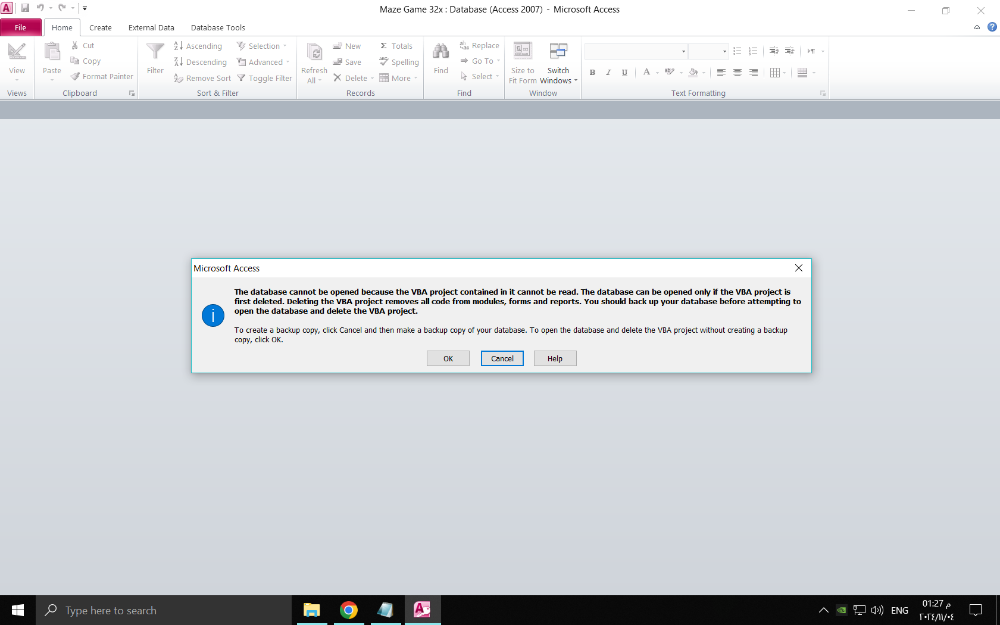Open the notification center icon
Screen dimensions: 1000x625
pyautogui.click(x=975, y=610)
